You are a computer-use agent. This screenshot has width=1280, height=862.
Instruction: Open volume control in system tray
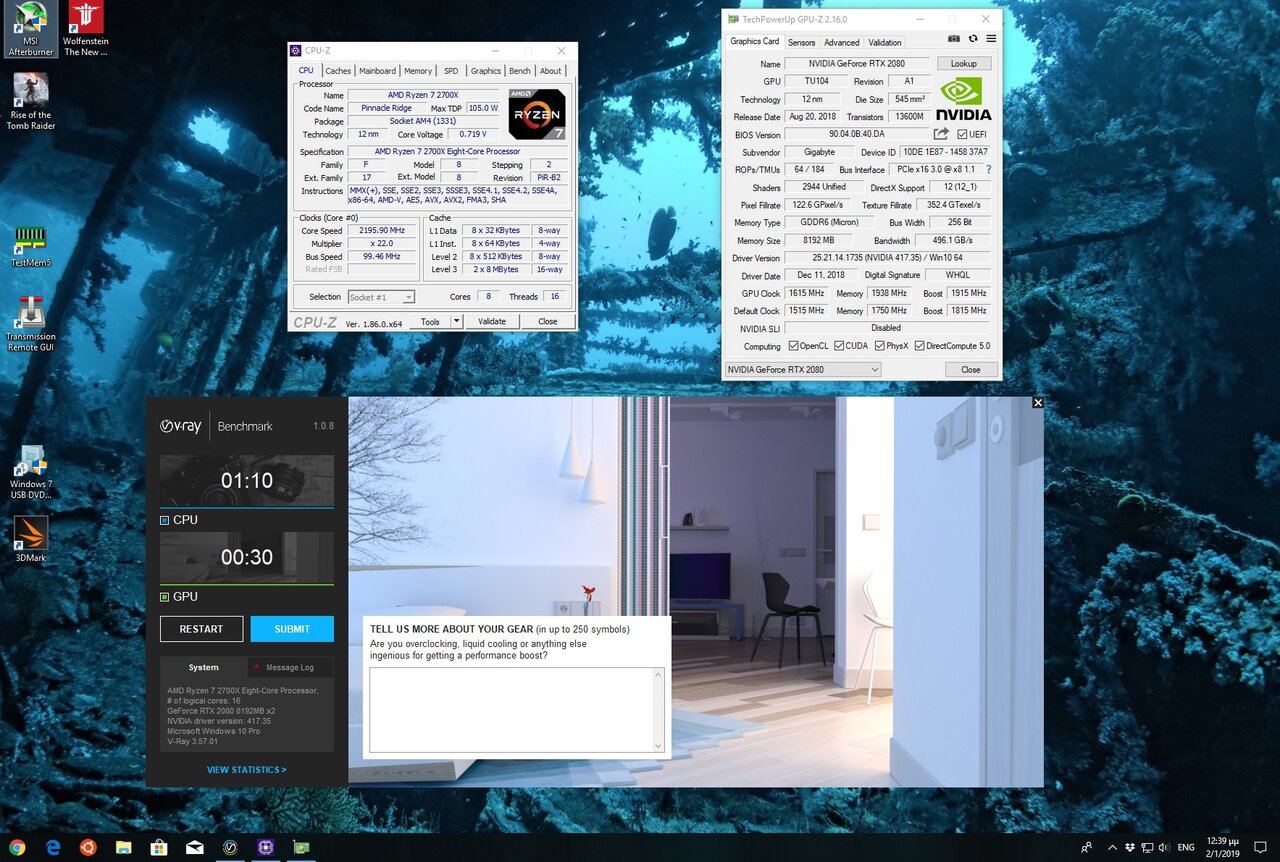pyautogui.click(x=1165, y=847)
